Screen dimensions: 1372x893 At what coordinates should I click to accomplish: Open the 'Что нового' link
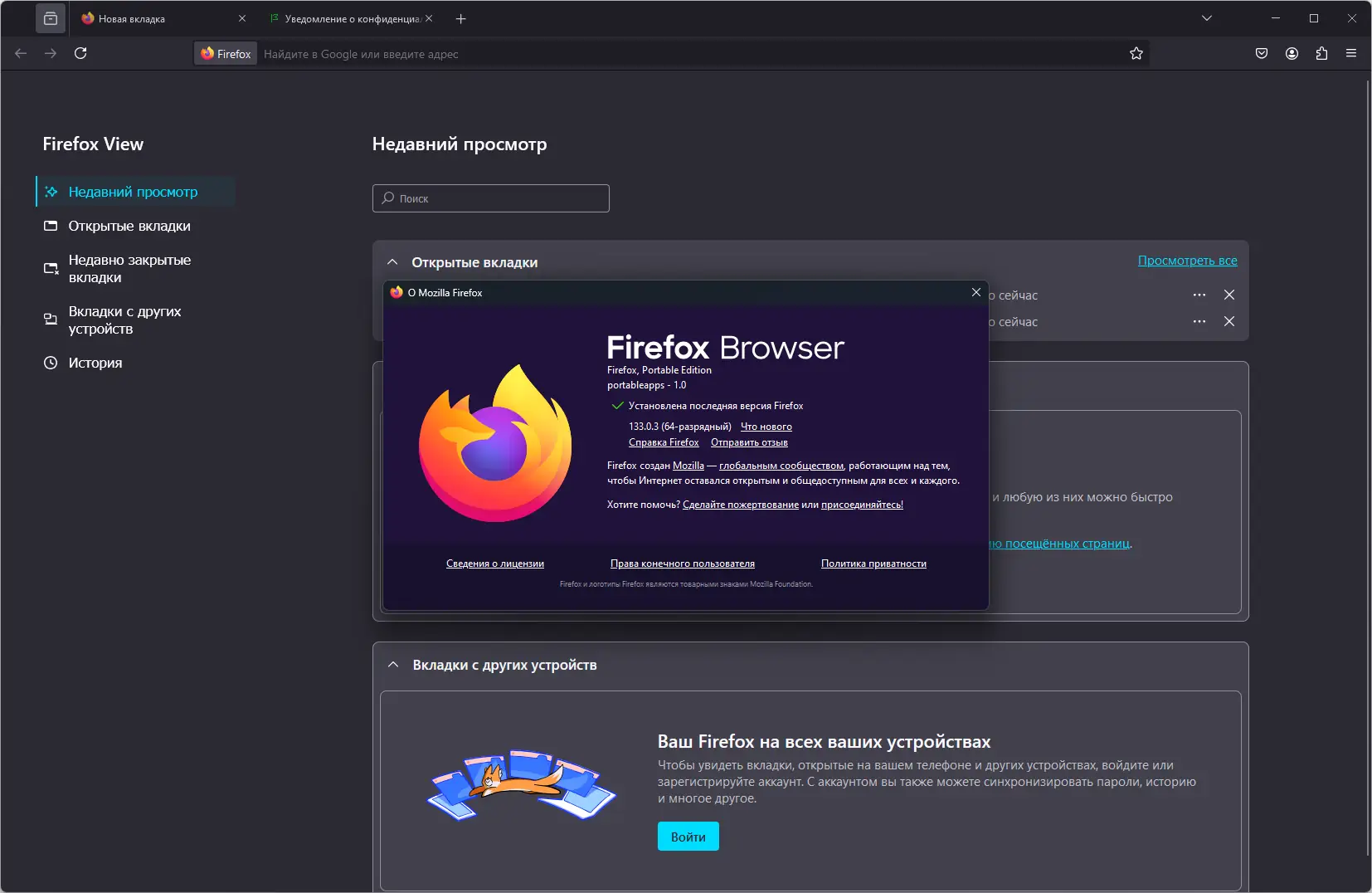click(766, 427)
